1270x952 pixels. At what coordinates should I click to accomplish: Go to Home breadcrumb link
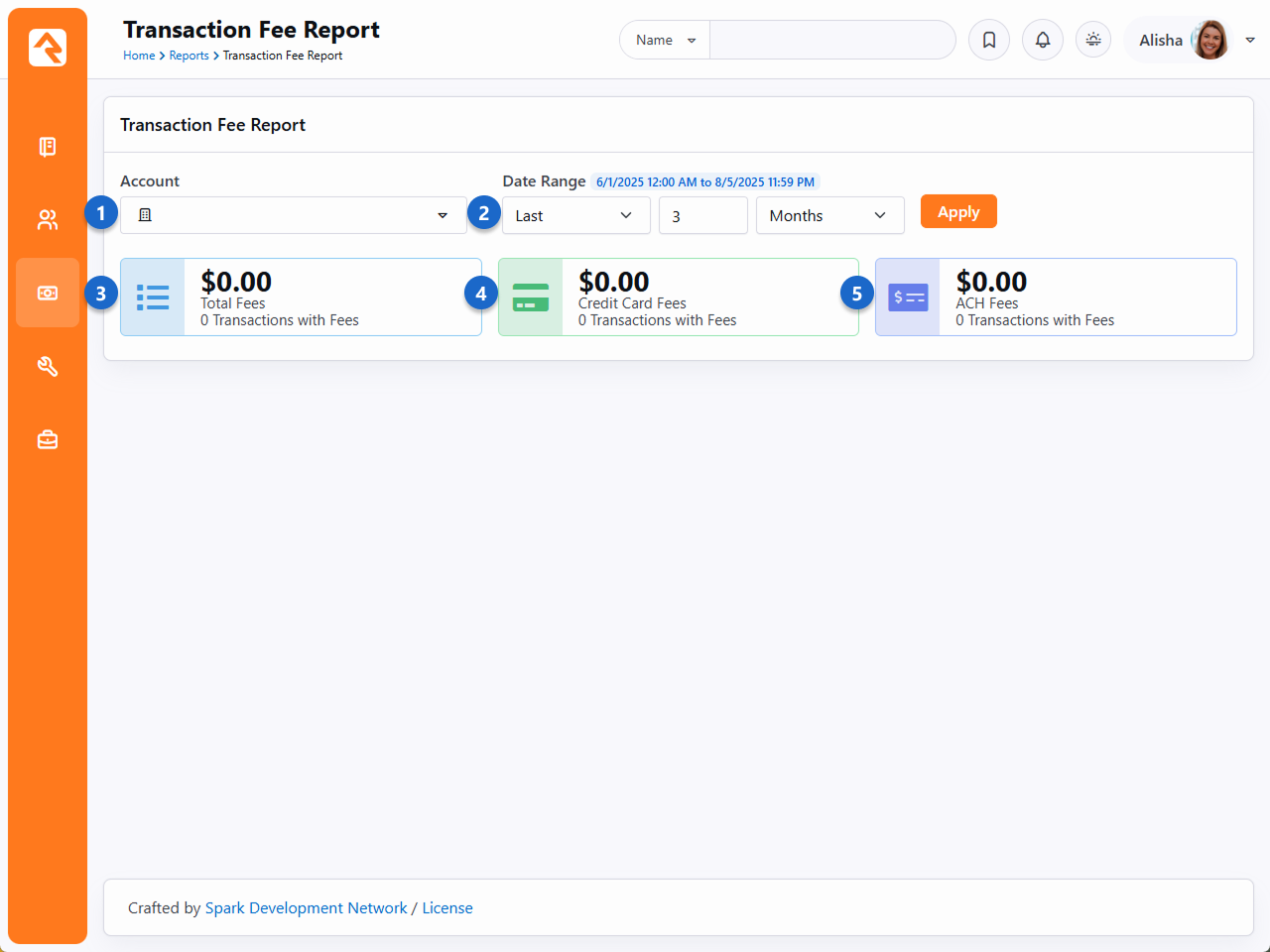(x=139, y=56)
